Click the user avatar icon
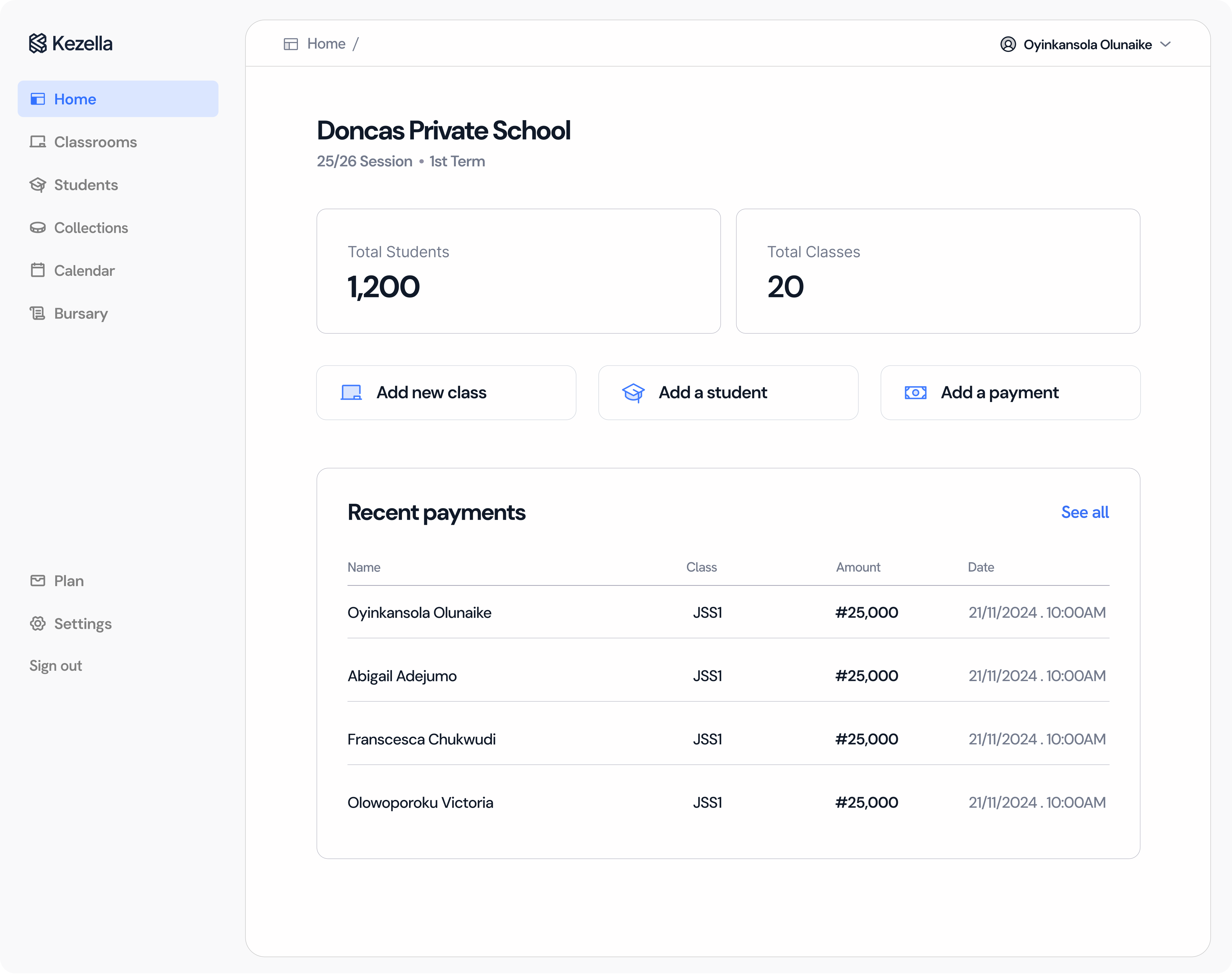Screen dimensions: 1232x974 pos(1008,45)
